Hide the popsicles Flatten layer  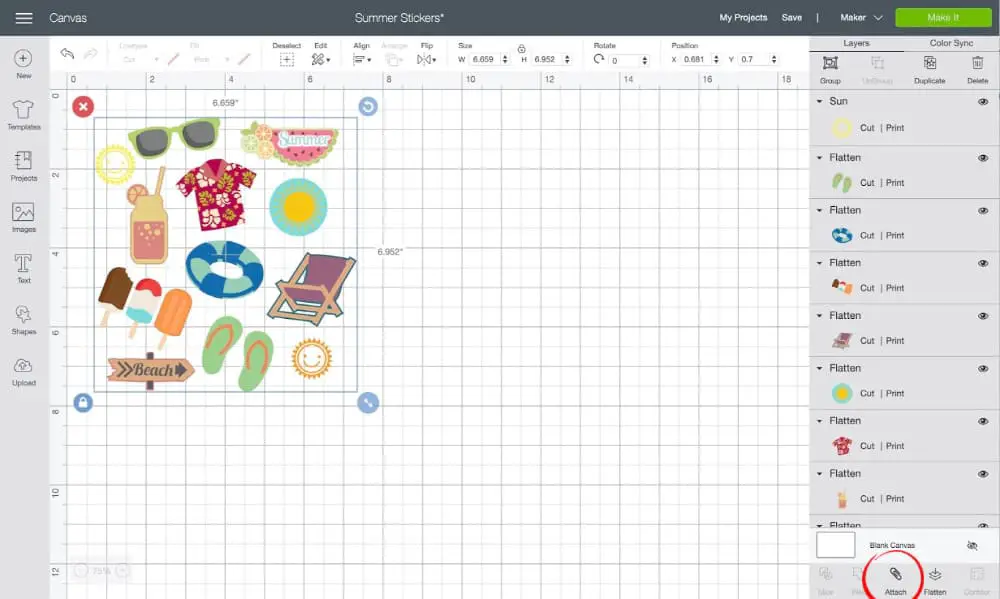(x=983, y=263)
